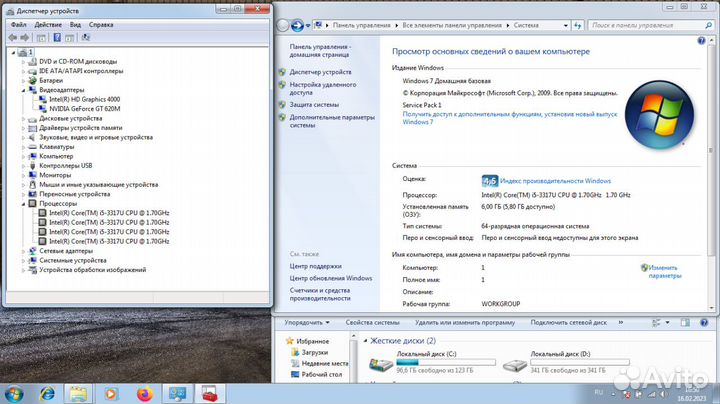Image resolution: width=720 pixels, height=404 pixels.
Task: Open the Упорядочить dropdown in Explorer
Action: pos(306,323)
